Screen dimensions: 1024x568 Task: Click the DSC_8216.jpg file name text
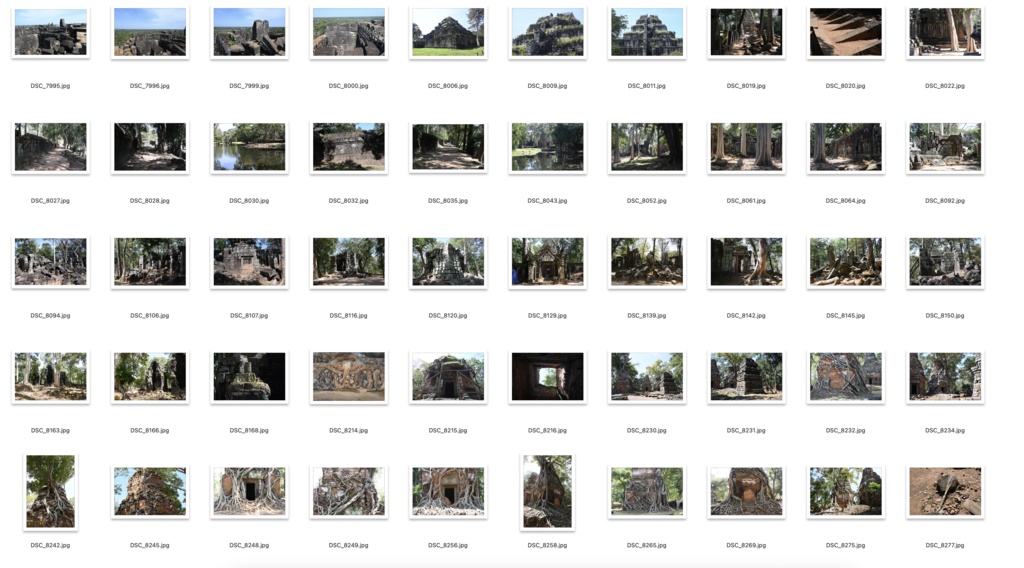[x=547, y=430]
